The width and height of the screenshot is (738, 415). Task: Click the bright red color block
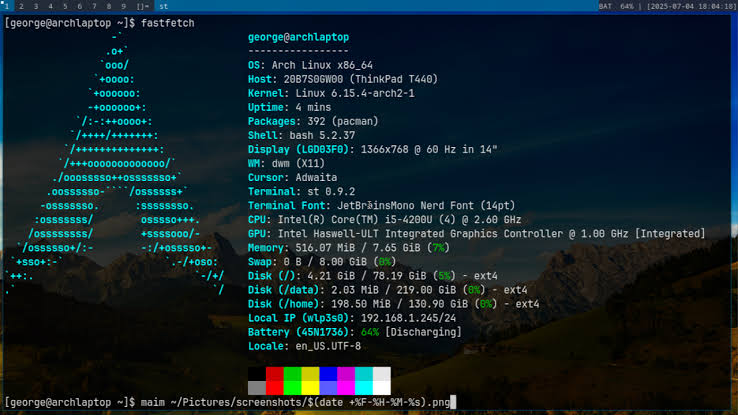275,388
